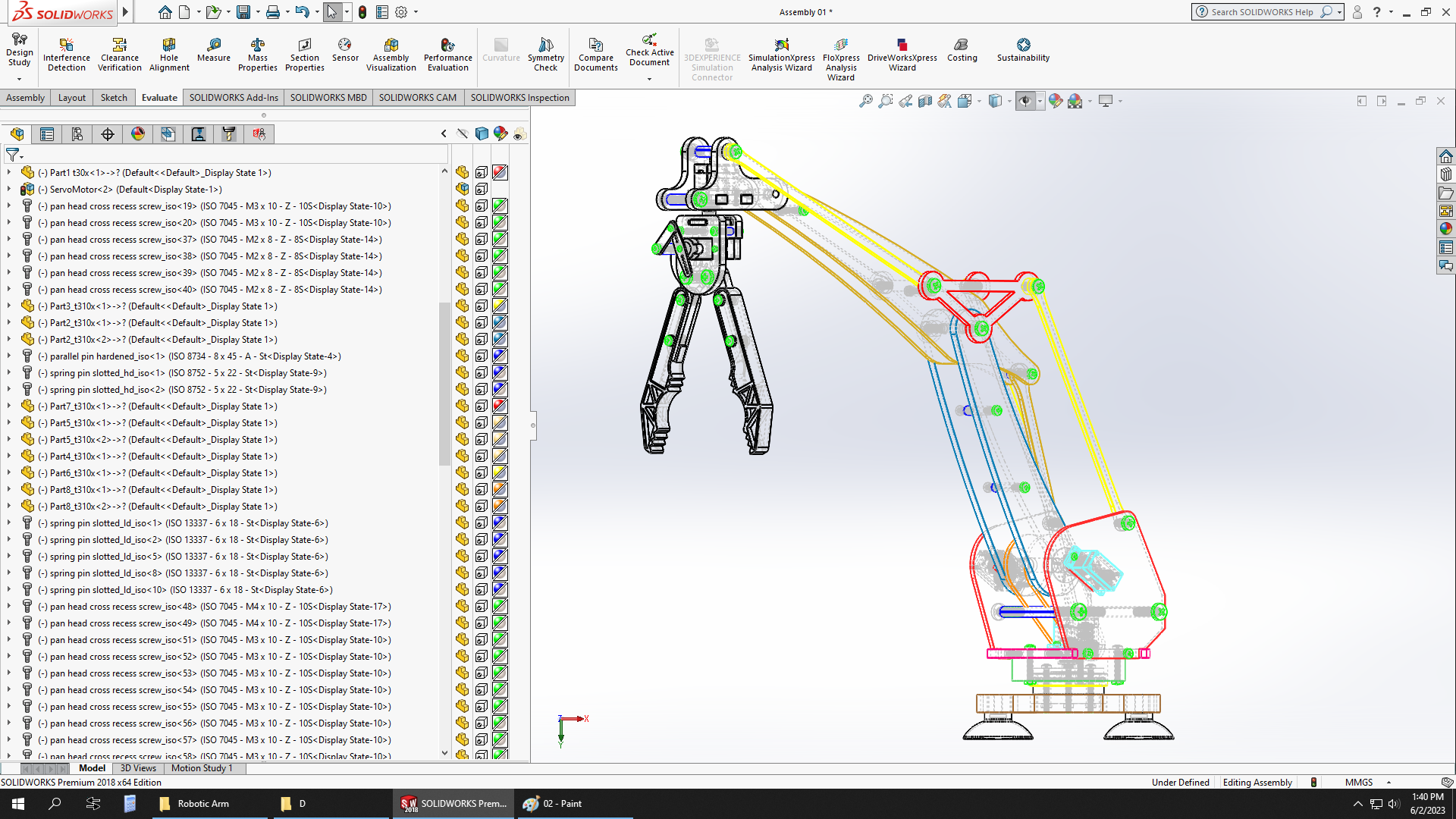Toggle display mode for Part6_t310x<1>
1456x819 pixels.
click(x=482, y=473)
